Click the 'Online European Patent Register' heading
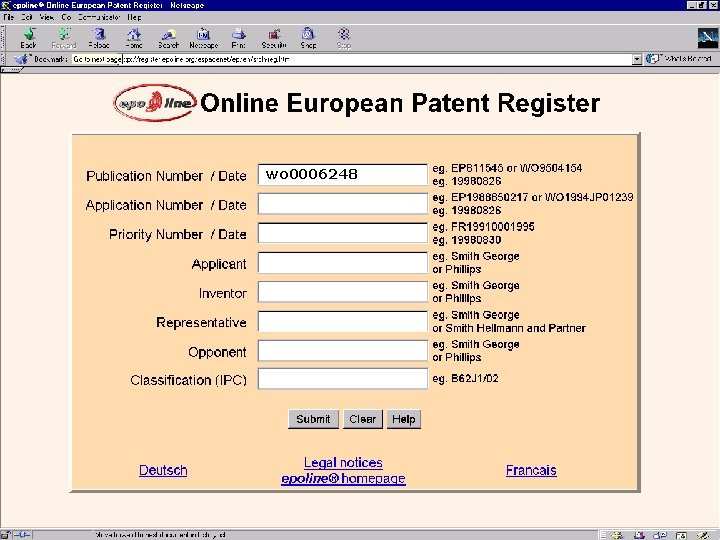This screenshot has height=540, width=720. 400,103
